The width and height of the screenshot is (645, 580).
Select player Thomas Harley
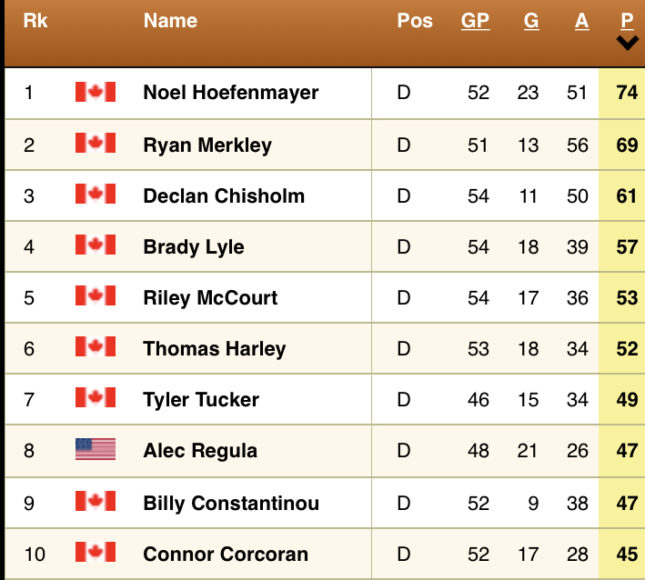214,349
